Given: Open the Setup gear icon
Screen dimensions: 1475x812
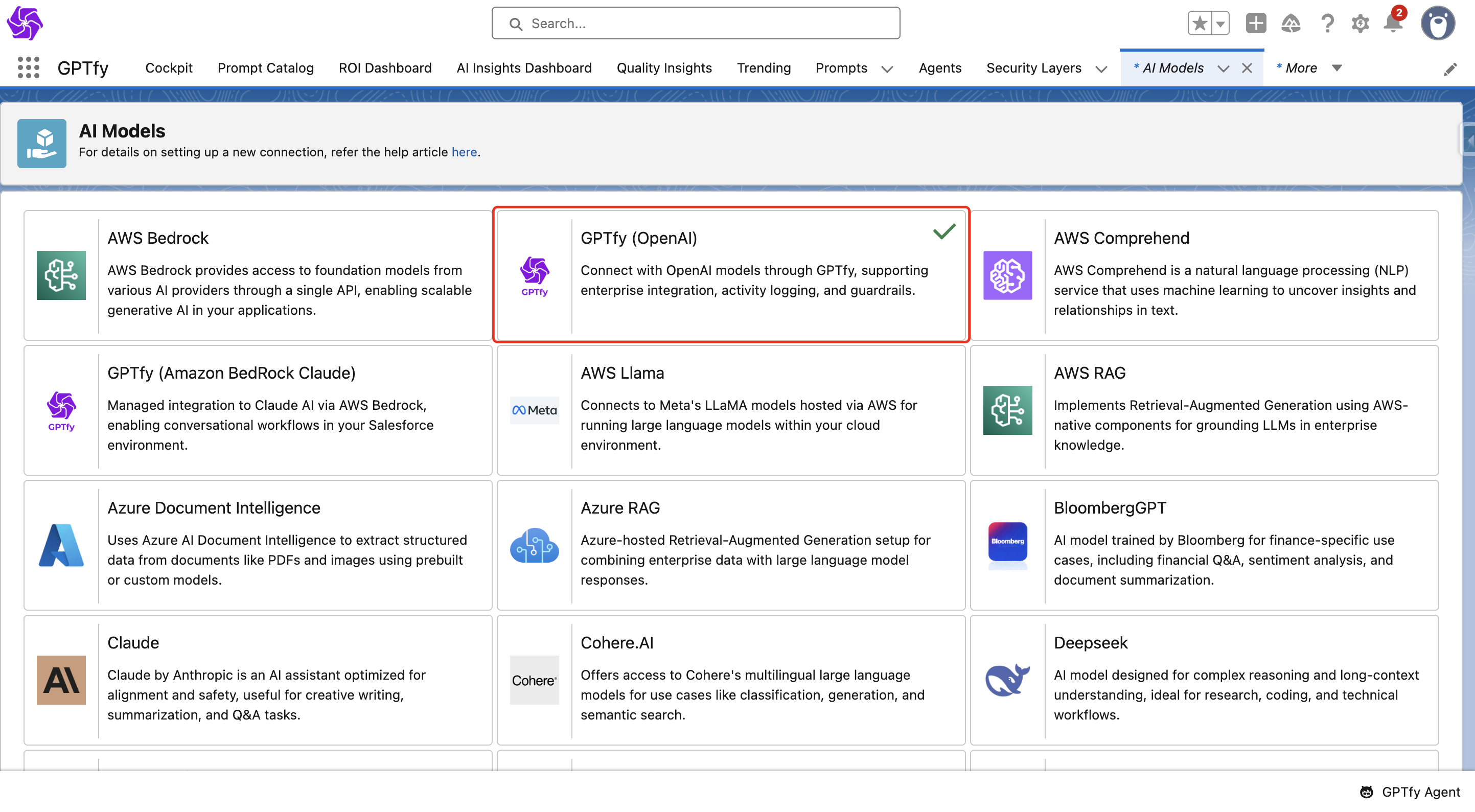Looking at the screenshot, I should click(1360, 24).
